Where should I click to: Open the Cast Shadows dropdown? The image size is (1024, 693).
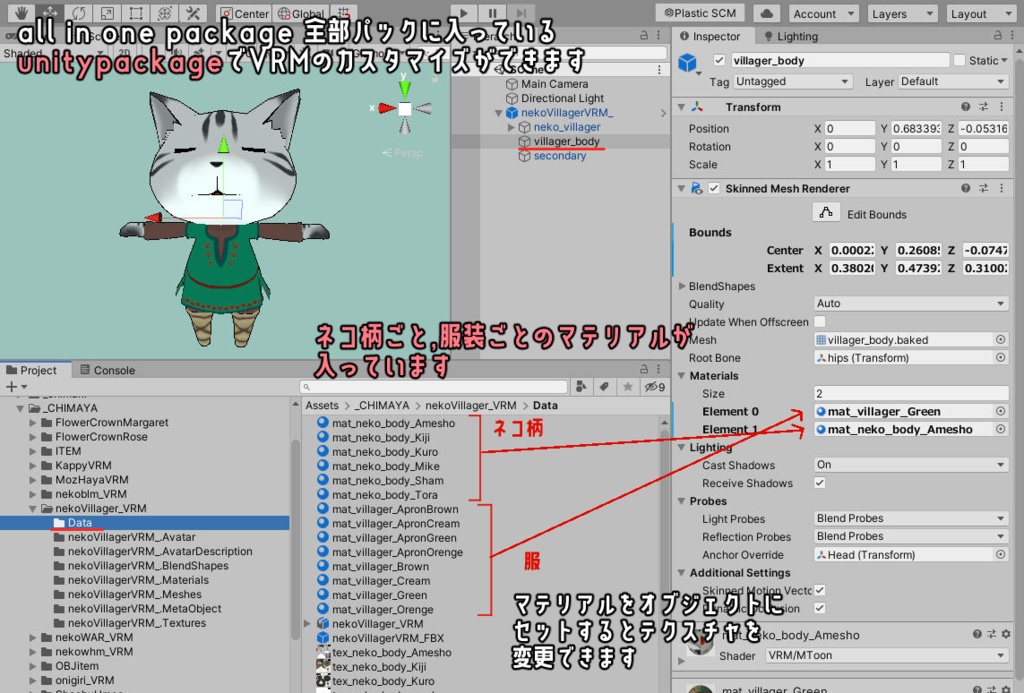coord(910,464)
